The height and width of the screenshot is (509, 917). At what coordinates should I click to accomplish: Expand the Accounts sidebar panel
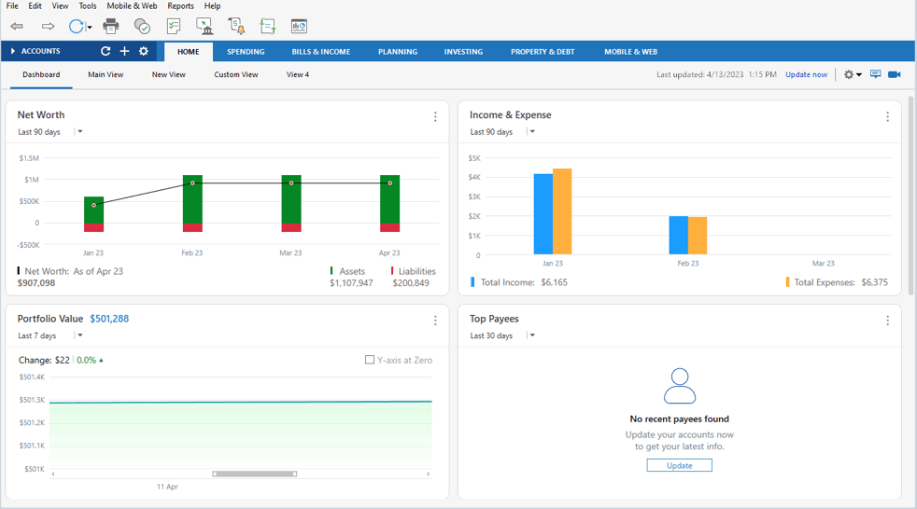pos(12,51)
